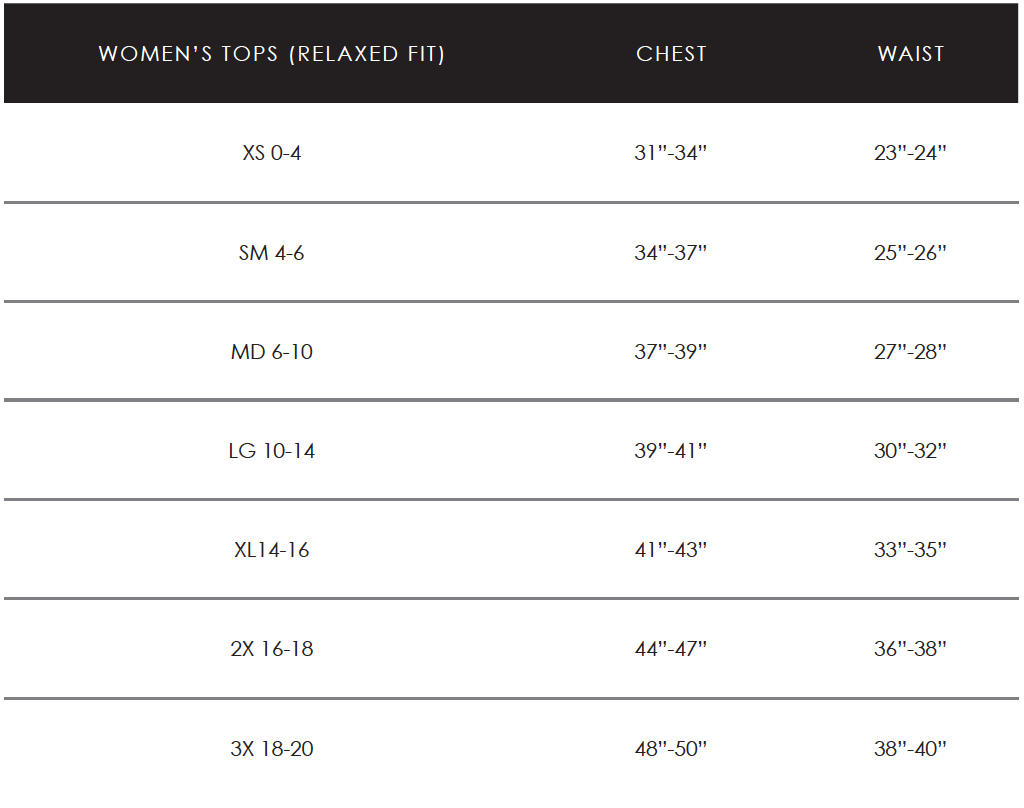Click the SM 4-6 size label
This screenshot has width=1024, height=808.
271,253
